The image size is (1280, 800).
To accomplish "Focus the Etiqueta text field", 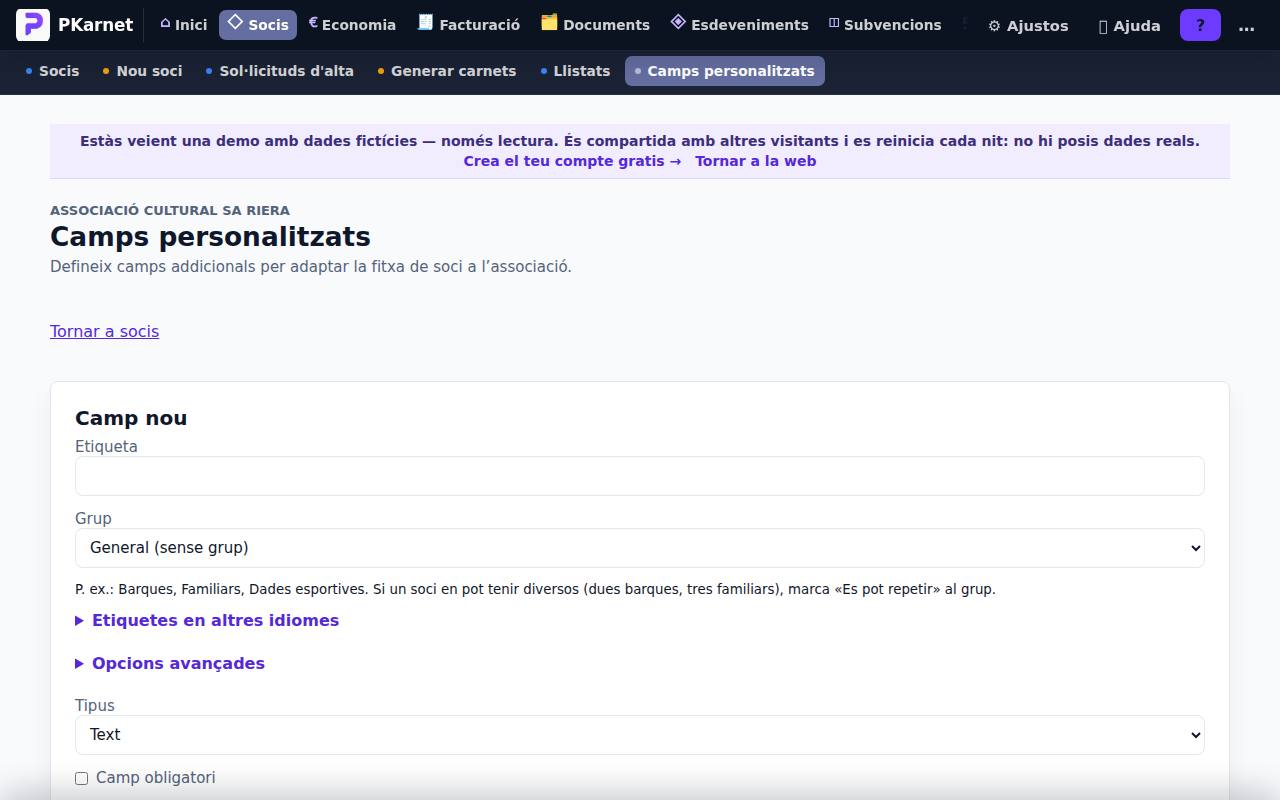I will point(640,476).
